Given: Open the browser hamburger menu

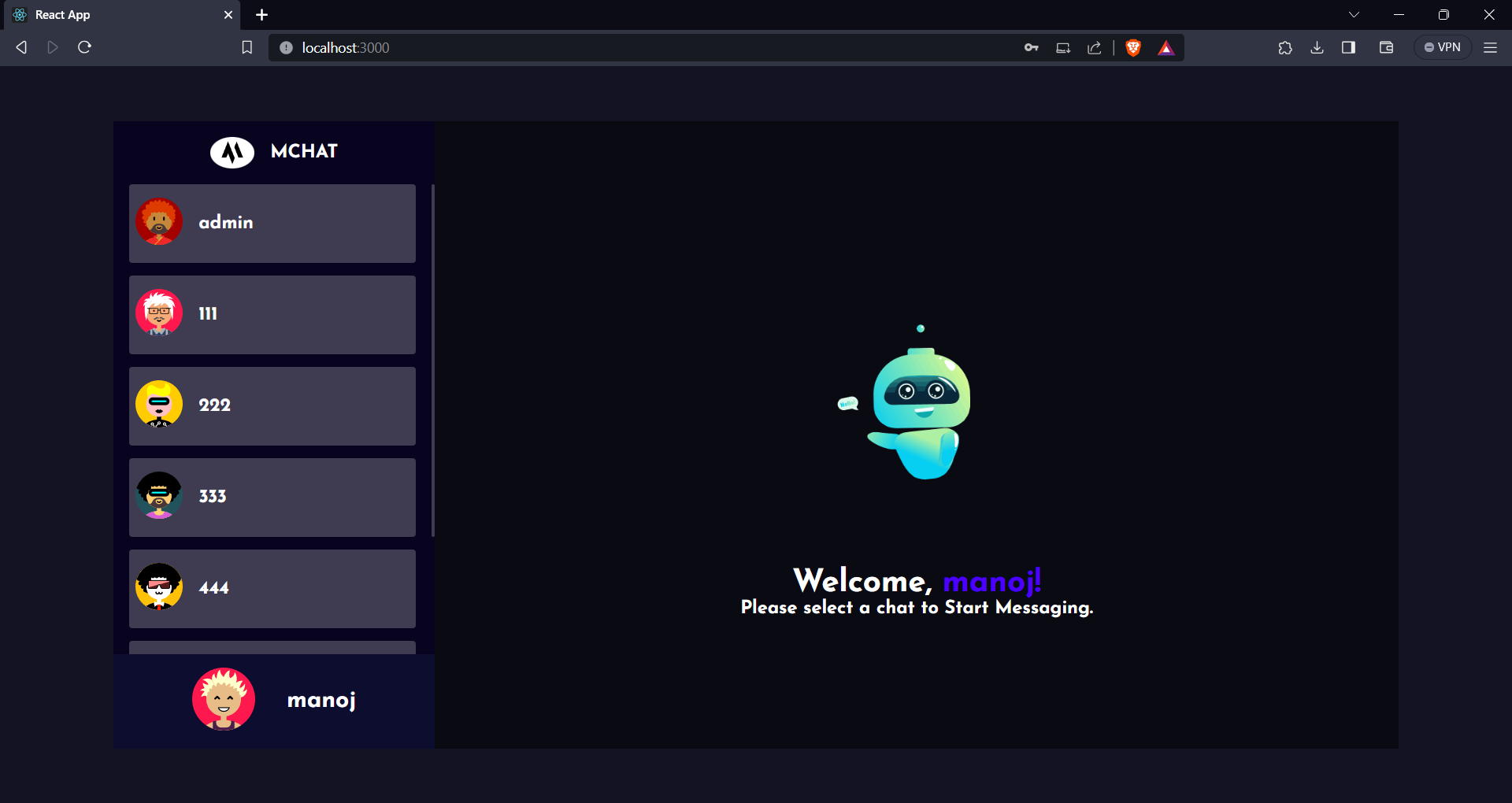Looking at the screenshot, I should [1490, 47].
